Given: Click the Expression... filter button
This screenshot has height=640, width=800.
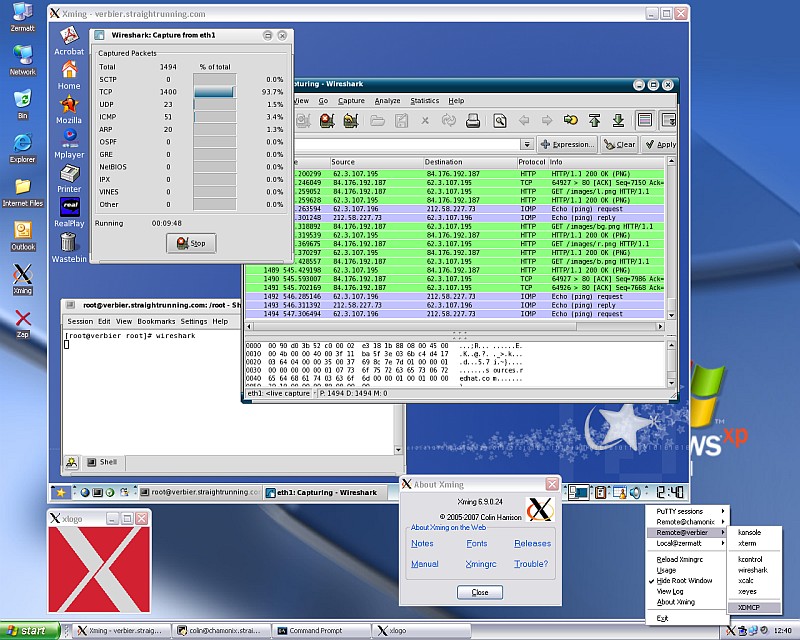Looking at the screenshot, I should 567,144.
